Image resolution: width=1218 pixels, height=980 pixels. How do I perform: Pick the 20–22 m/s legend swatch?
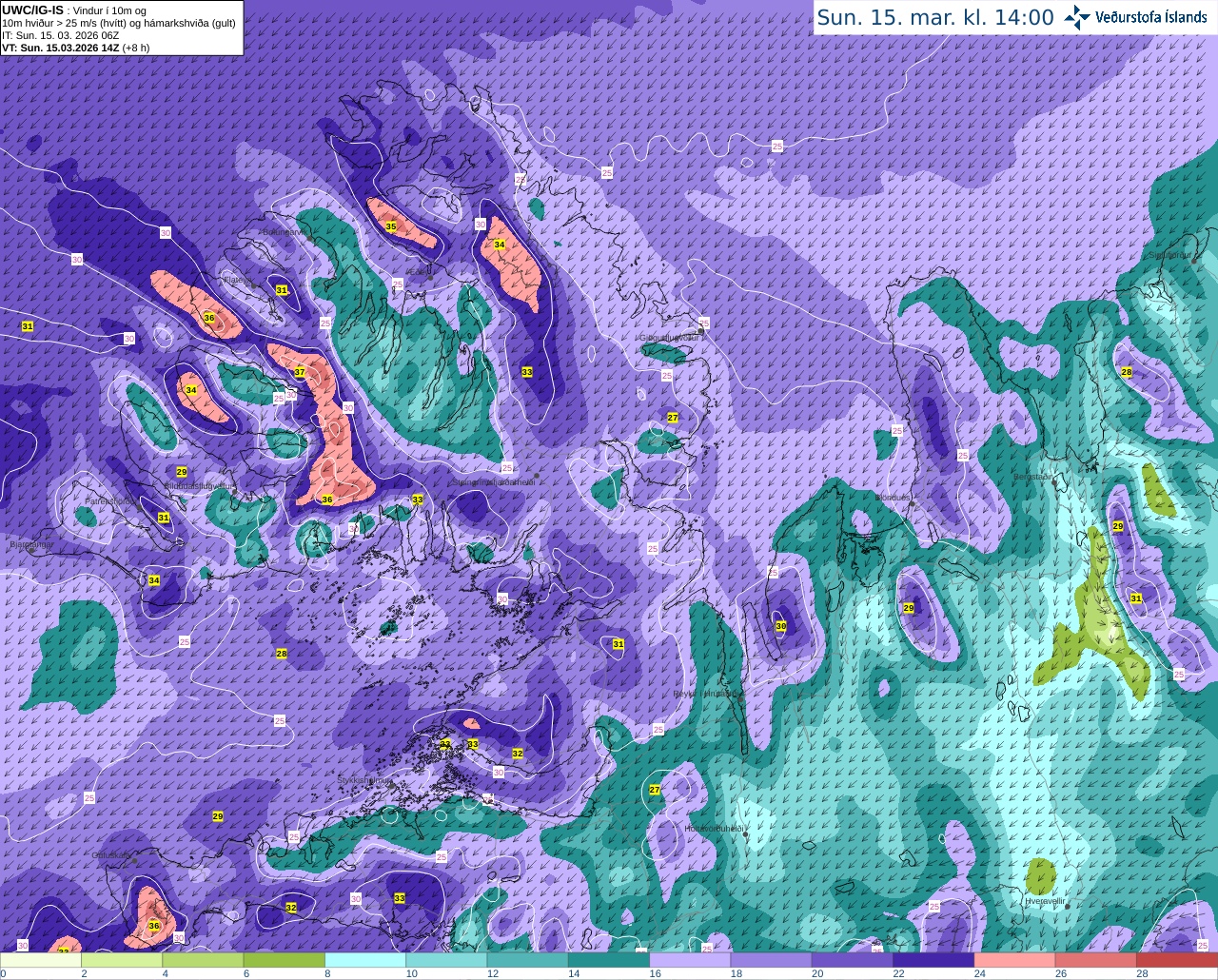pos(853,960)
